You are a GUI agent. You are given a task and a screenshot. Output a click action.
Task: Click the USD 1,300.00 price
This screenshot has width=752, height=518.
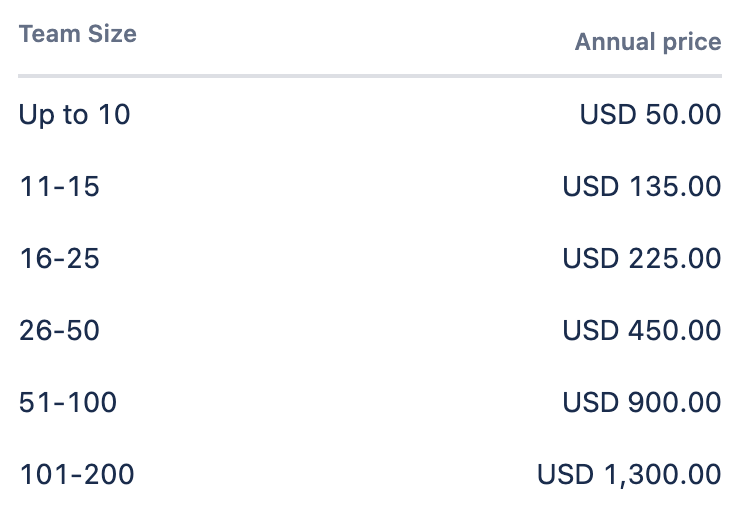coord(629,475)
